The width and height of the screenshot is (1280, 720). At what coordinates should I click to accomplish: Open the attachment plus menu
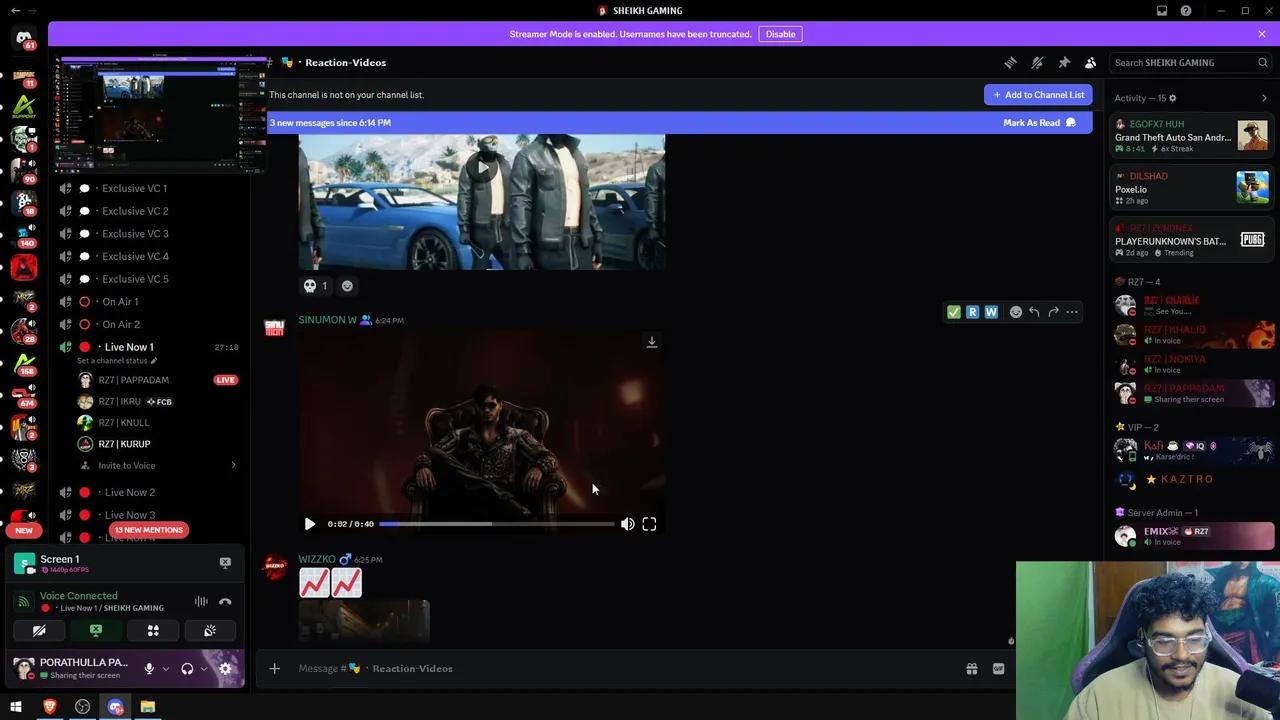pyautogui.click(x=274, y=669)
